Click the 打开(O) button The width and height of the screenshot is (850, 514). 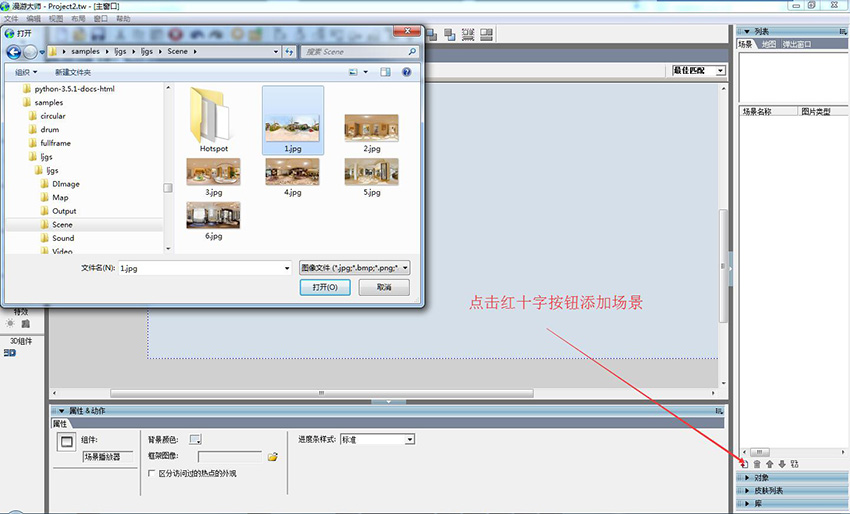point(325,287)
